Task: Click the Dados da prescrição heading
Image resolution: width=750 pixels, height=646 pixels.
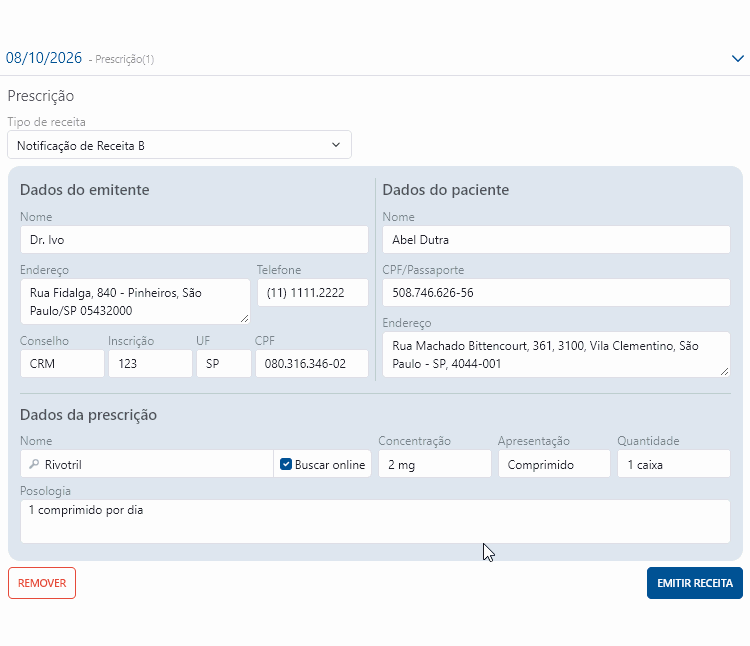Action: tap(88, 415)
